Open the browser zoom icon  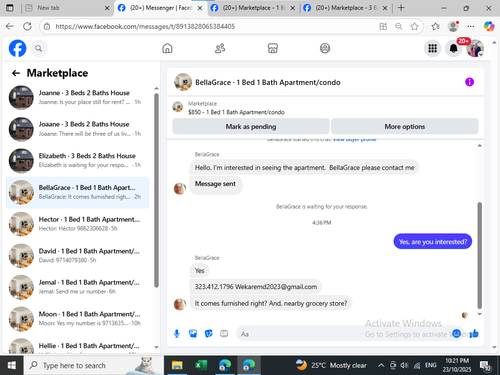[x=399, y=26]
